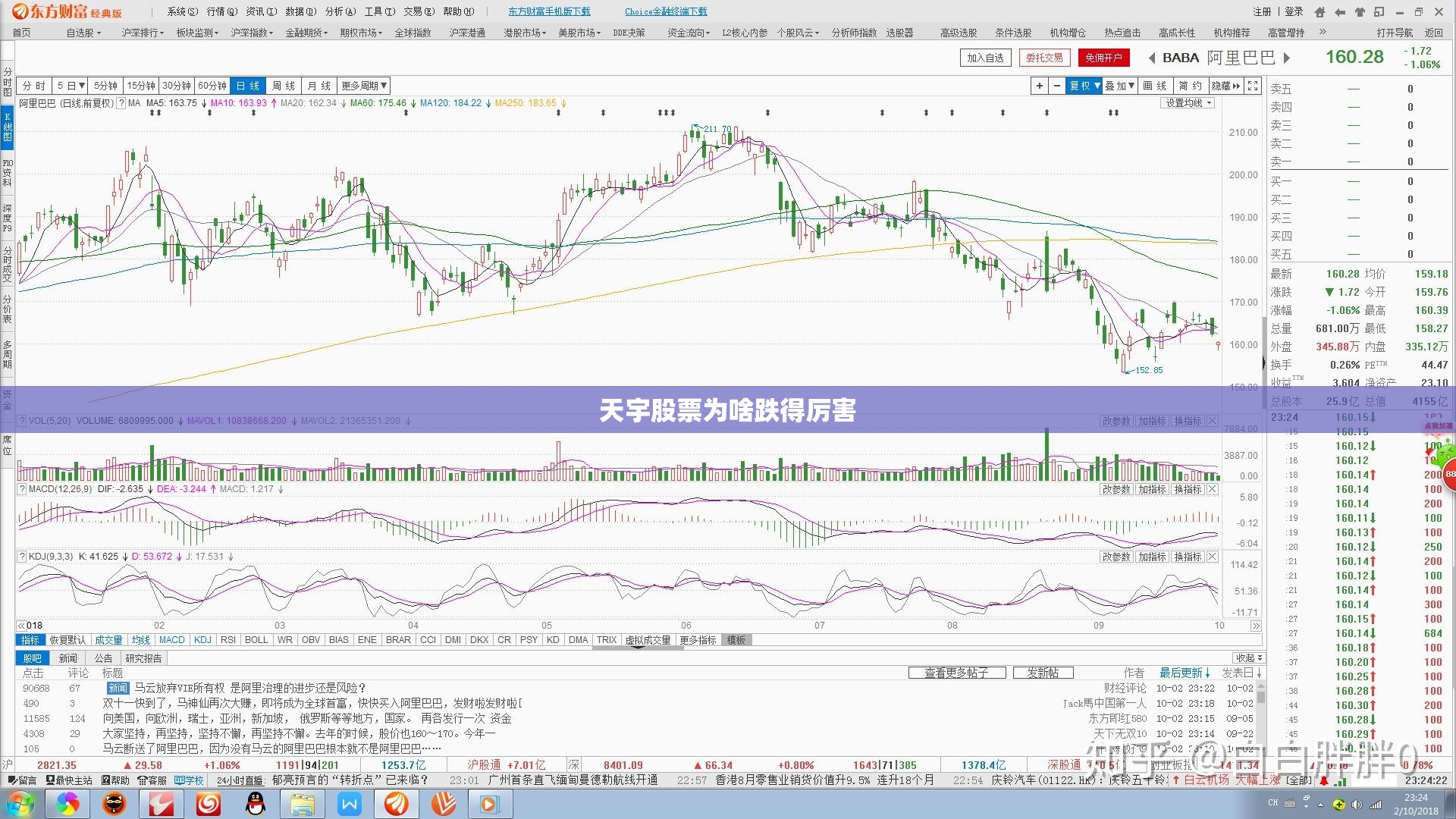Viewport: 1456px width, 819px height.
Task: Click the up arrow icon in title bar
Action: point(1360,11)
